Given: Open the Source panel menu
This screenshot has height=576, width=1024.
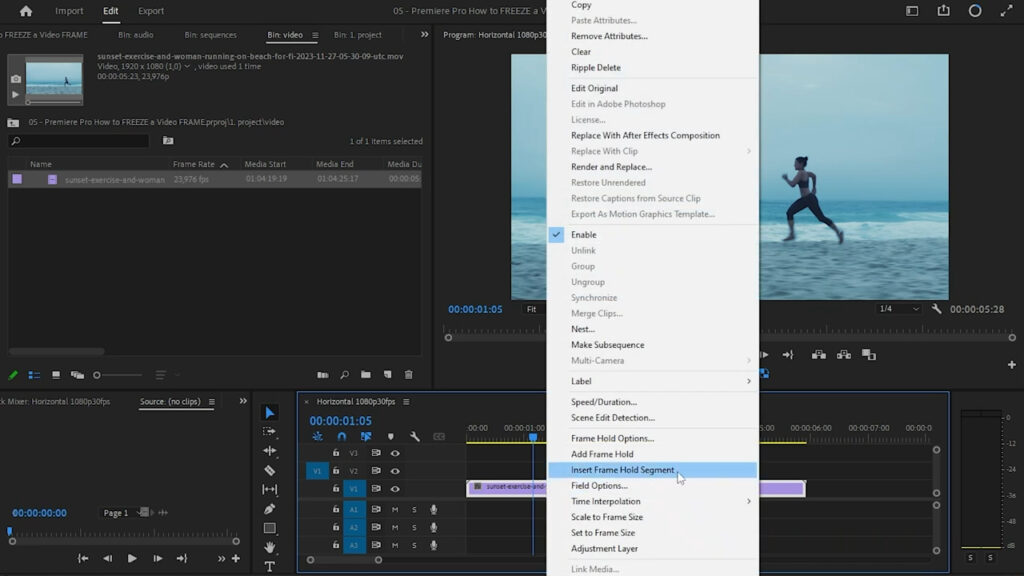Looking at the screenshot, I should coord(212,402).
